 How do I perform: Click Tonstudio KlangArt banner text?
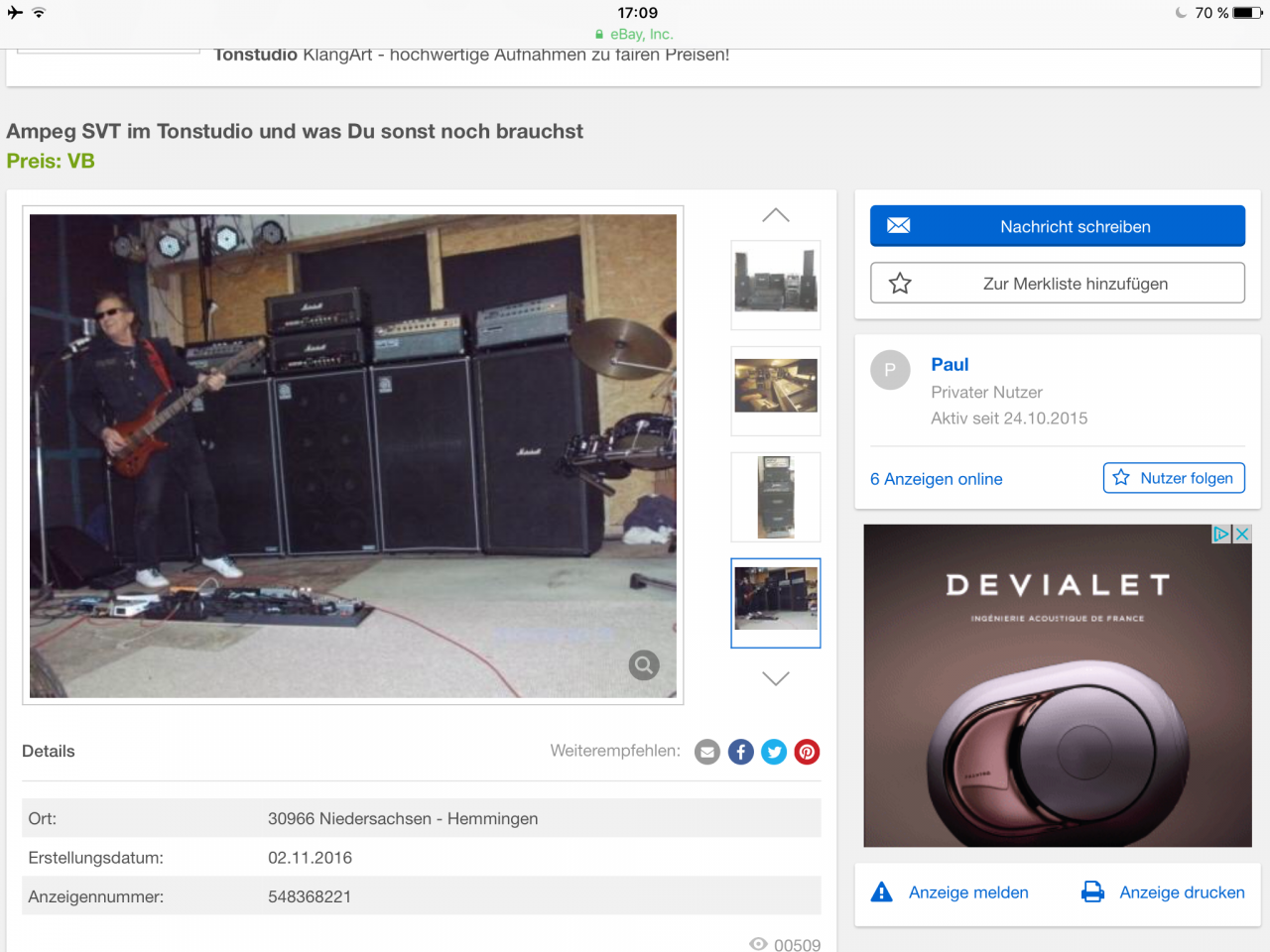click(x=471, y=55)
